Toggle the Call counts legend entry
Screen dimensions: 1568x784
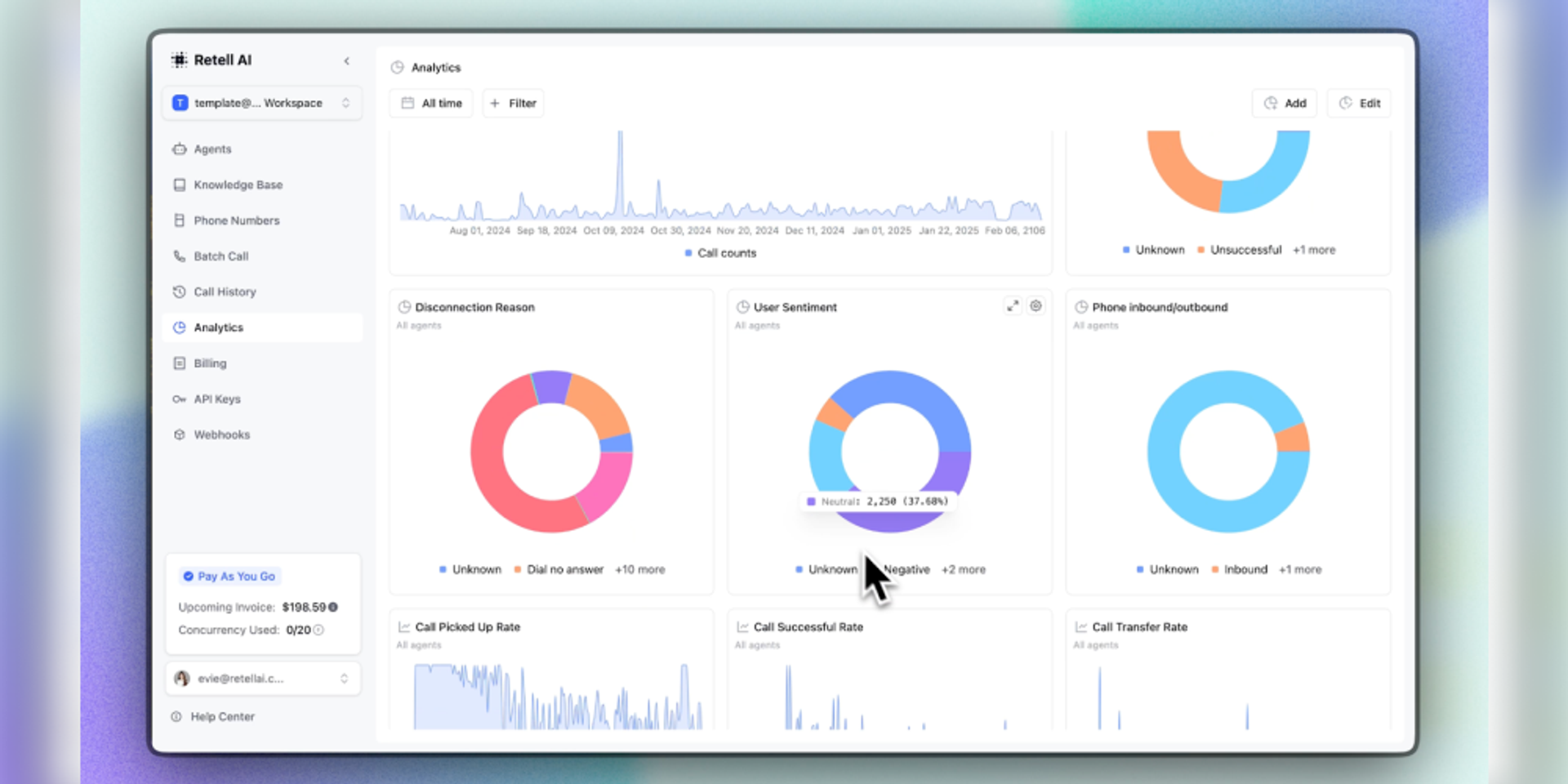[720, 253]
